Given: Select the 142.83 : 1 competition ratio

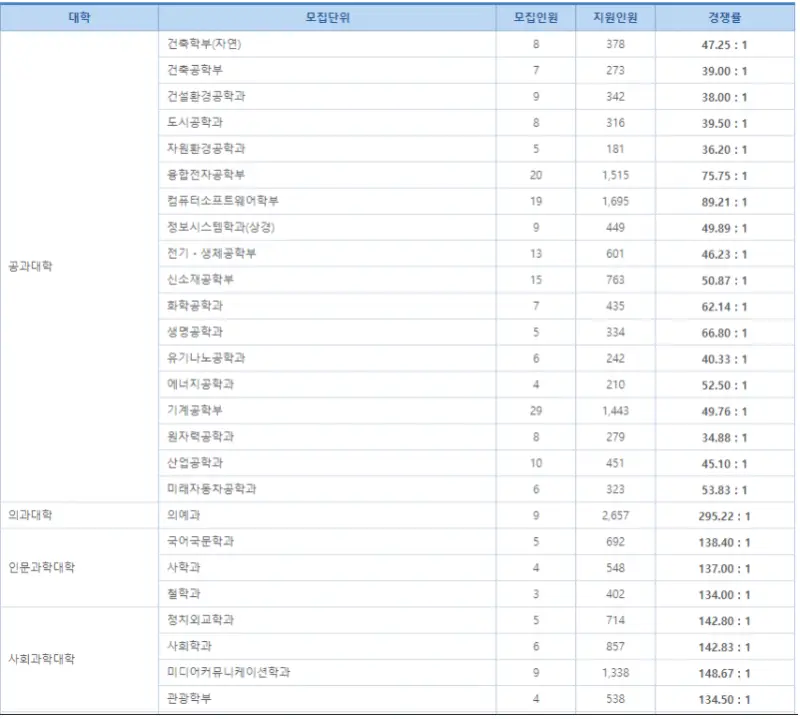Looking at the screenshot, I should pos(724,647).
